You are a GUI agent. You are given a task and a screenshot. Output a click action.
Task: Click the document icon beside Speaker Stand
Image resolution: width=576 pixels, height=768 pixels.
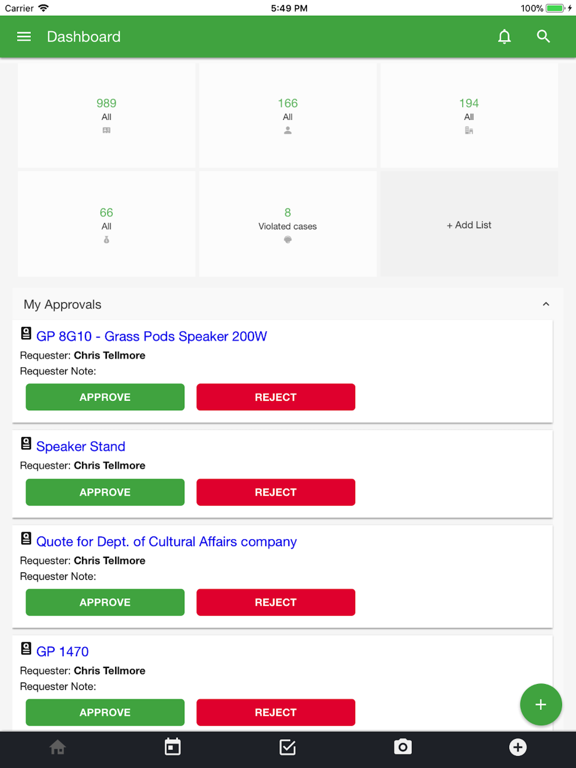26,443
